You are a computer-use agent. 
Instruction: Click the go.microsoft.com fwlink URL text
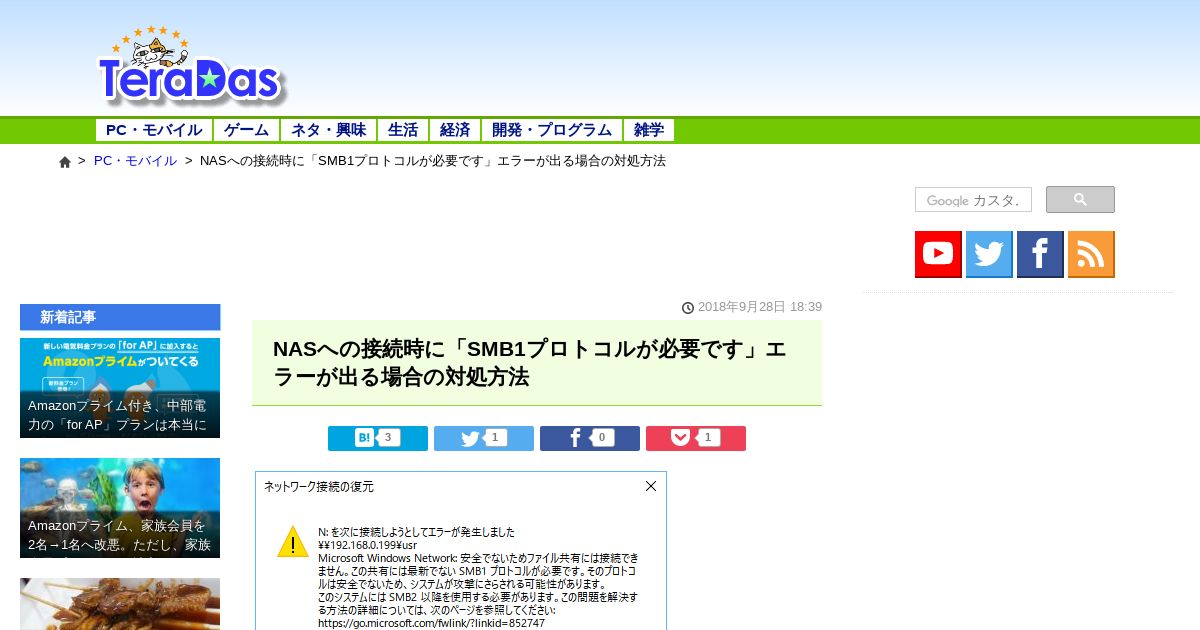[x=431, y=622]
